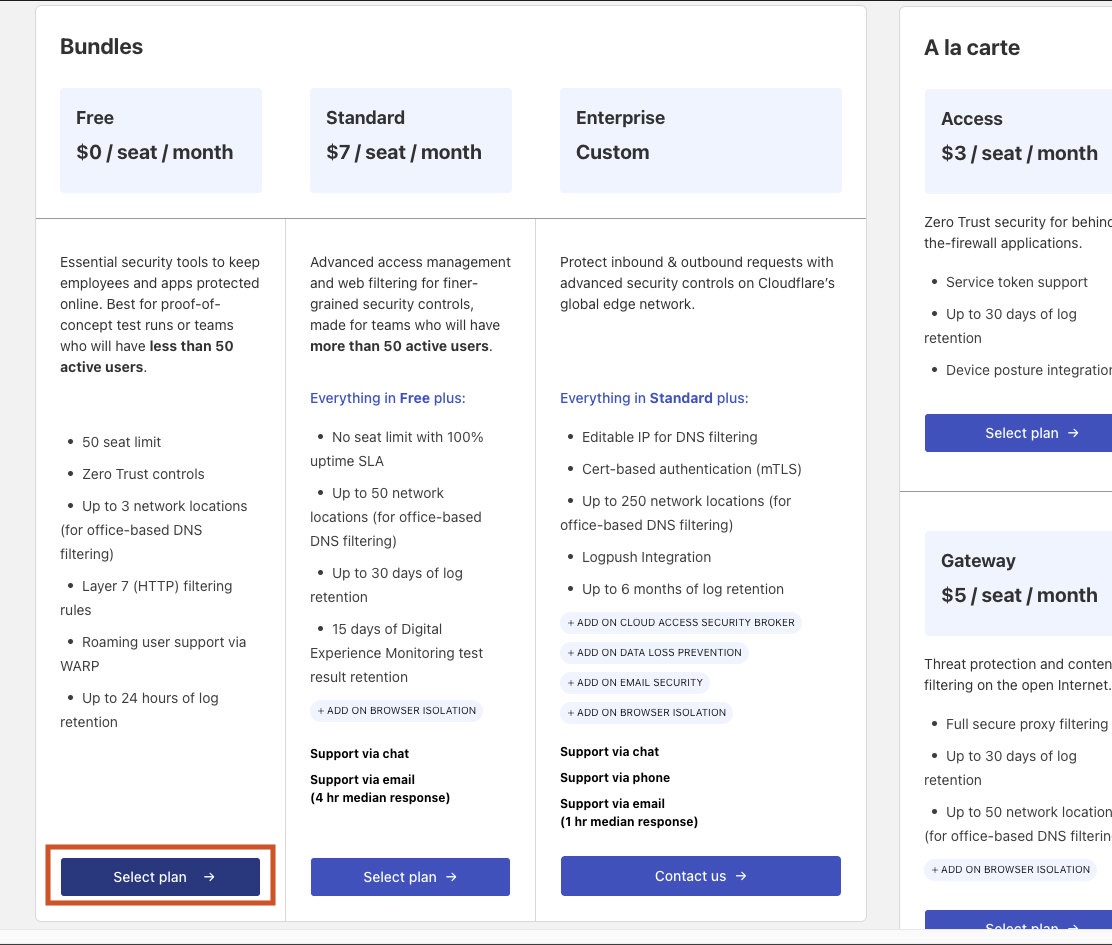This screenshot has height=945, width=1112.
Task: Follow the bold Free link in Standard column
Action: tap(414, 398)
